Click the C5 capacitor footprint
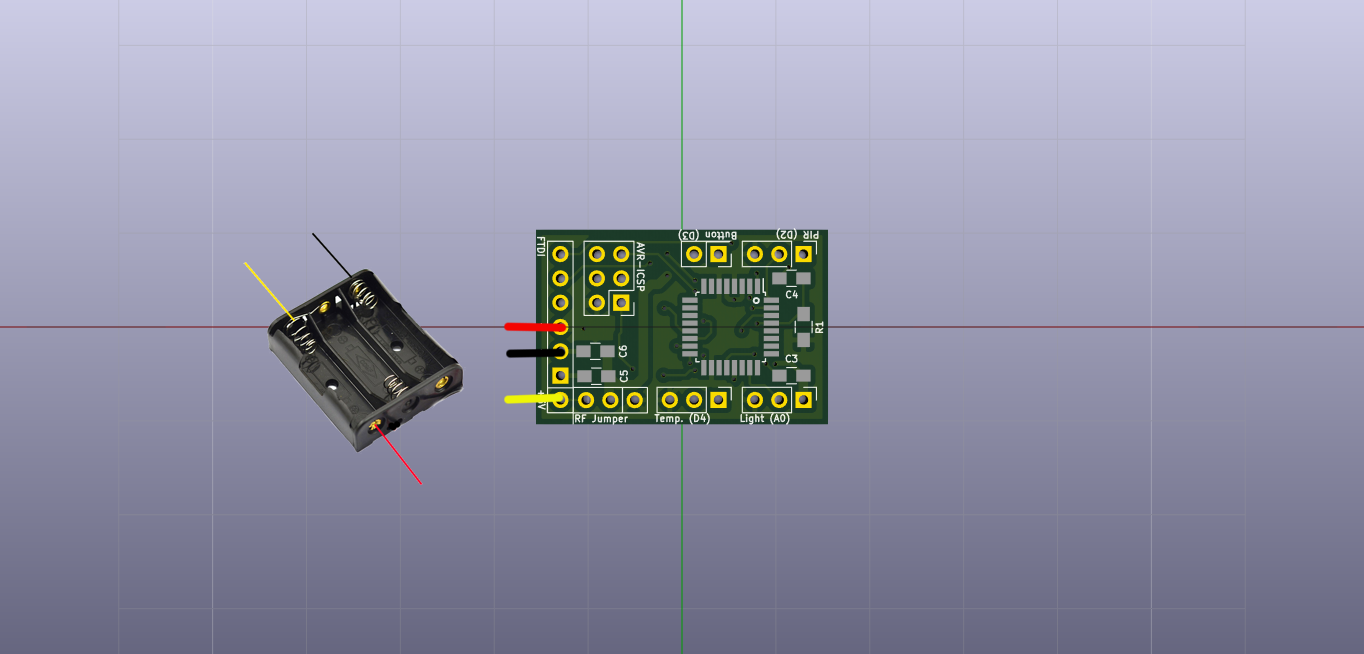The height and width of the screenshot is (654, 1364). tap(594, 376)
